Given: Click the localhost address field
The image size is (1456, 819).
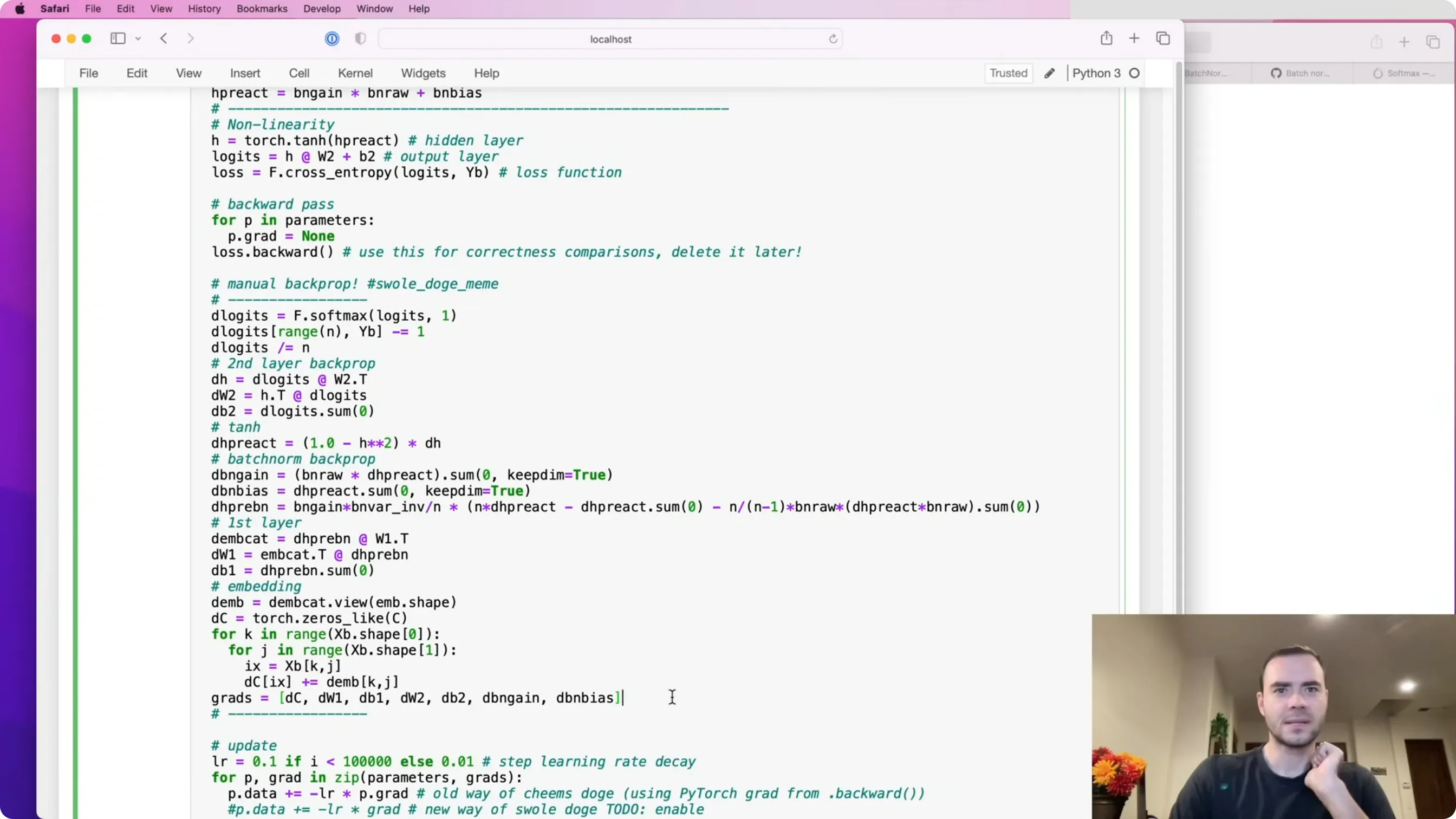Looking at the screenshot, I should coord(610,39).
